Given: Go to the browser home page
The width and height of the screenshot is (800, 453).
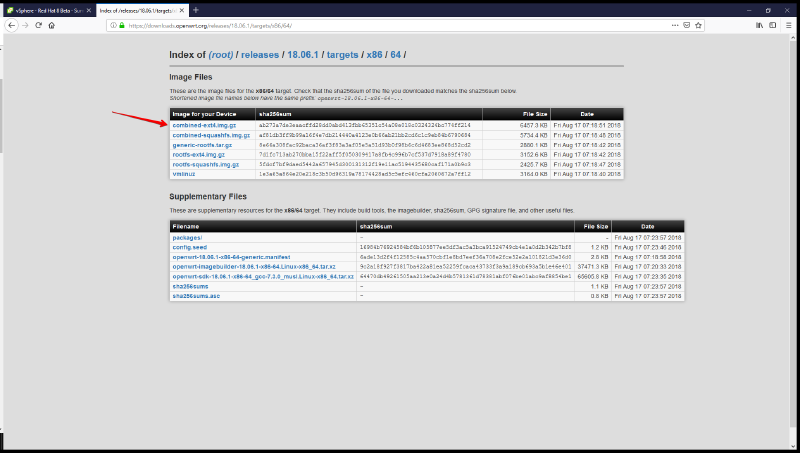Looking at the screenshot, I should pos(52,24).
